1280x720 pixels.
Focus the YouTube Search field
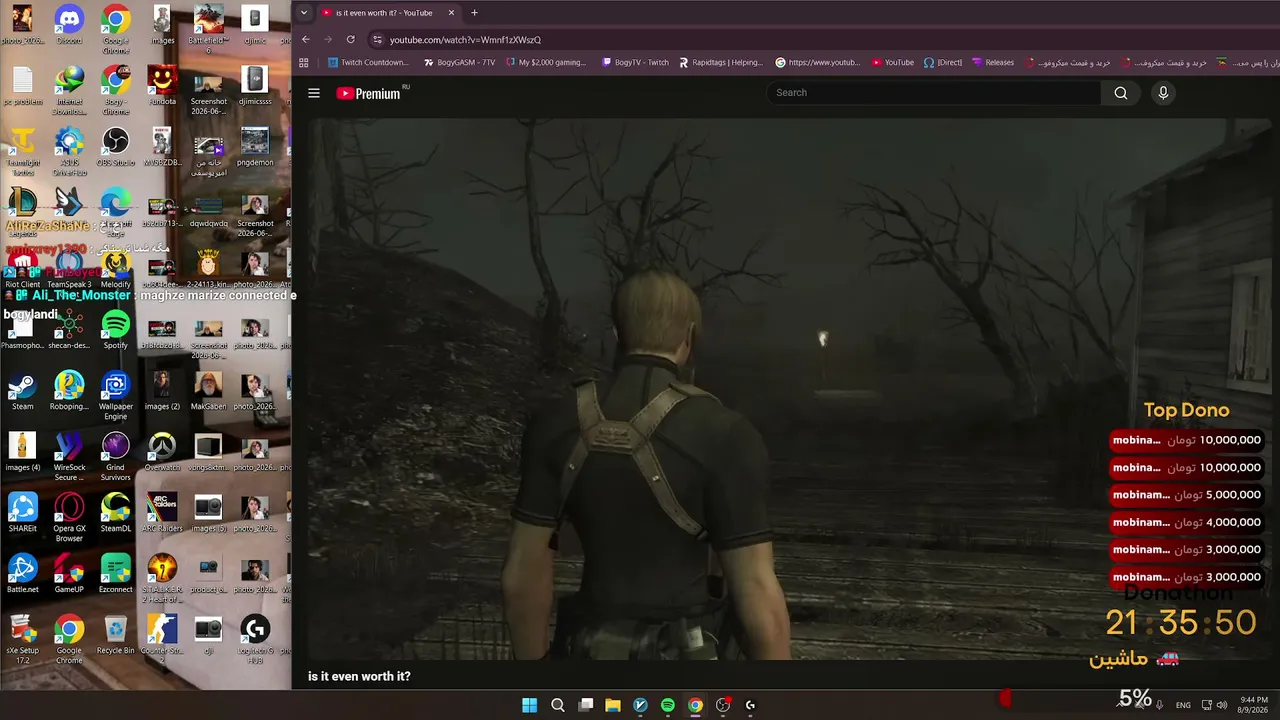point(934,93)
